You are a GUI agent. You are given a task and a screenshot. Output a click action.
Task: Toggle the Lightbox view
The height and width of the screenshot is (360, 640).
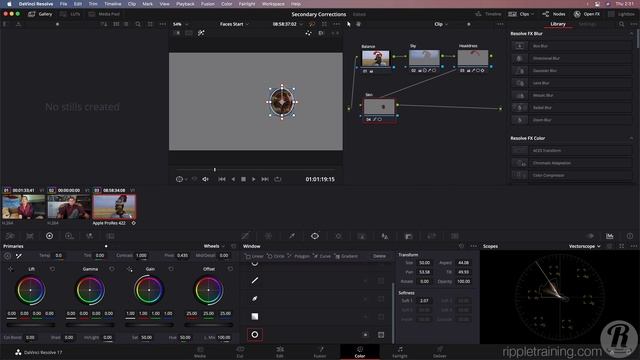coord(622,14)
